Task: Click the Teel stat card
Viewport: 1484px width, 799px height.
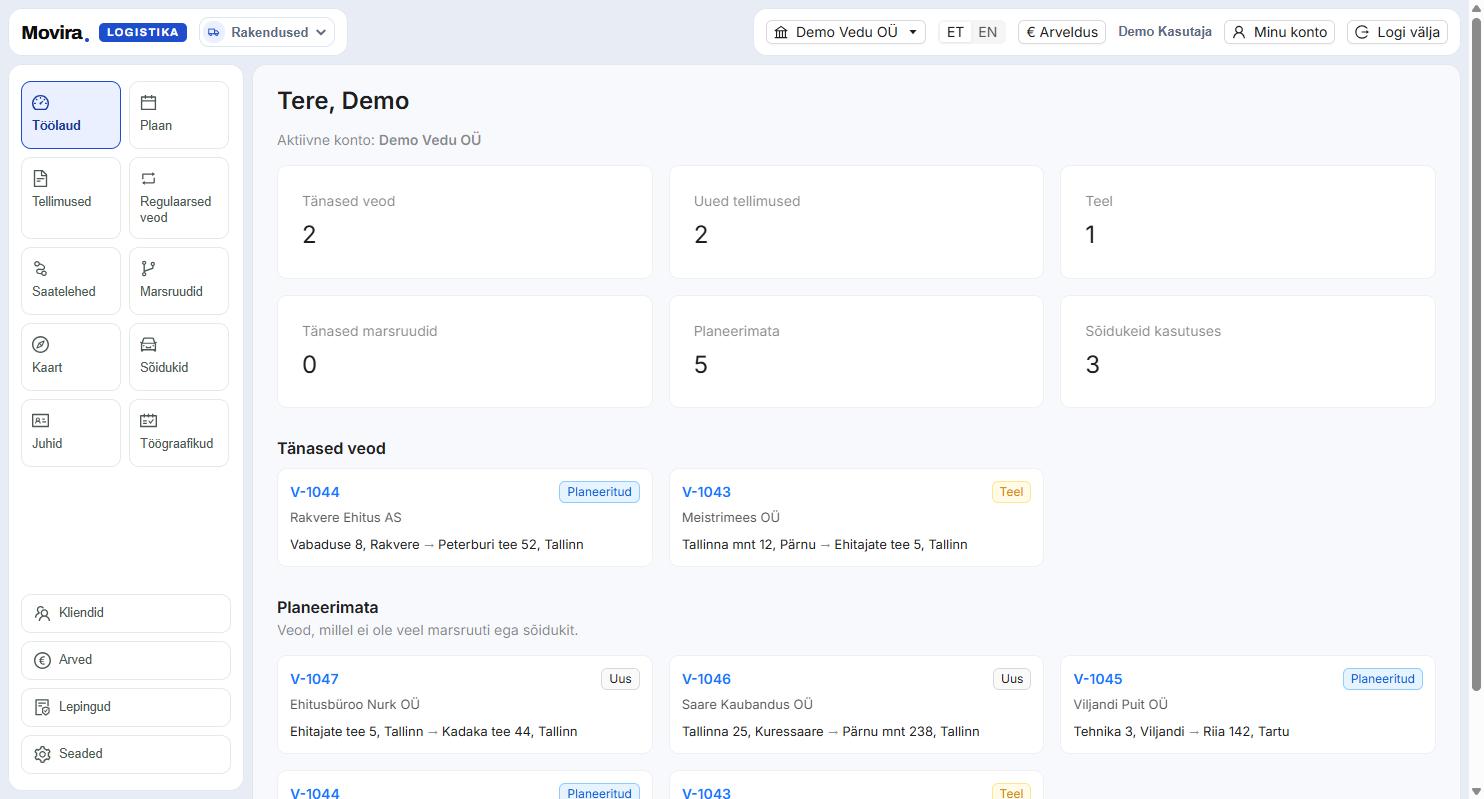Action: pyautogui.click(x=1248, y=221)
